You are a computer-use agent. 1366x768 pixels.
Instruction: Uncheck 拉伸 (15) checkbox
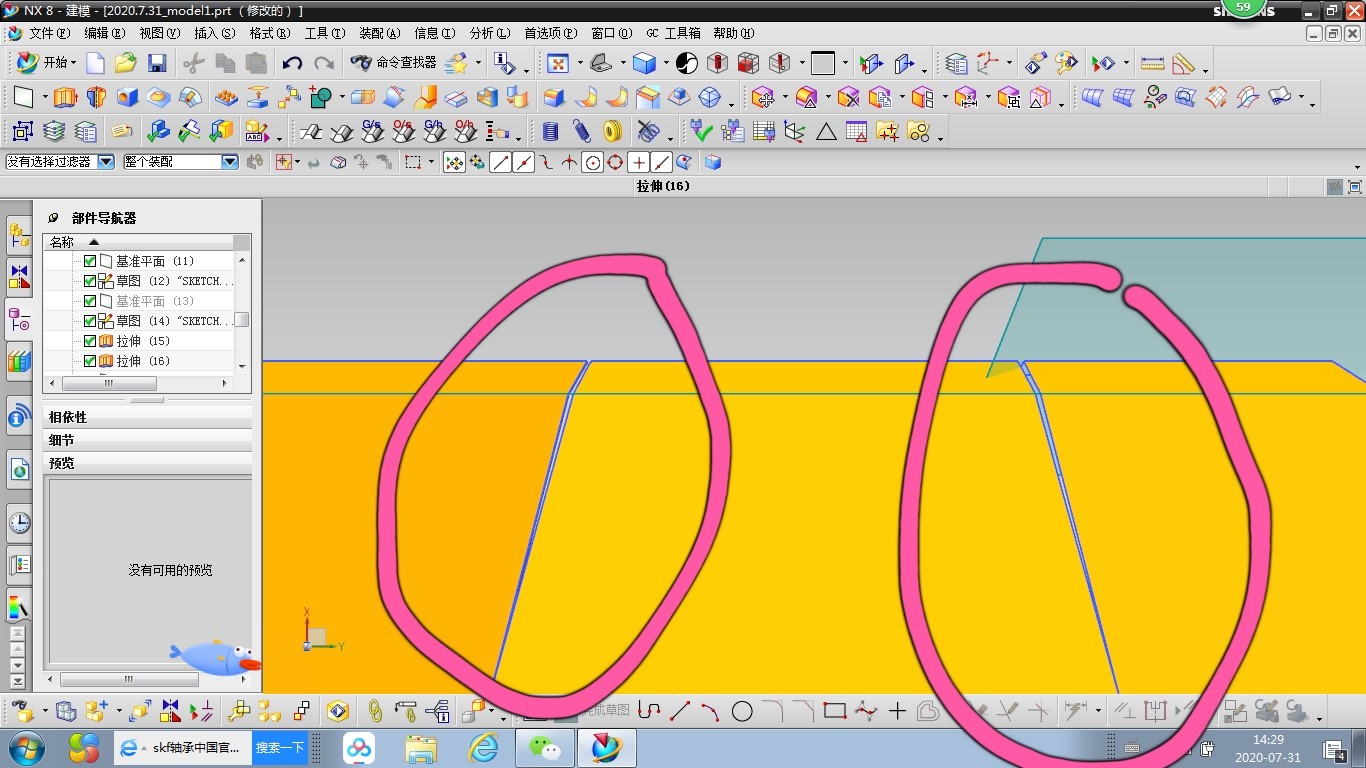(90, 341)
